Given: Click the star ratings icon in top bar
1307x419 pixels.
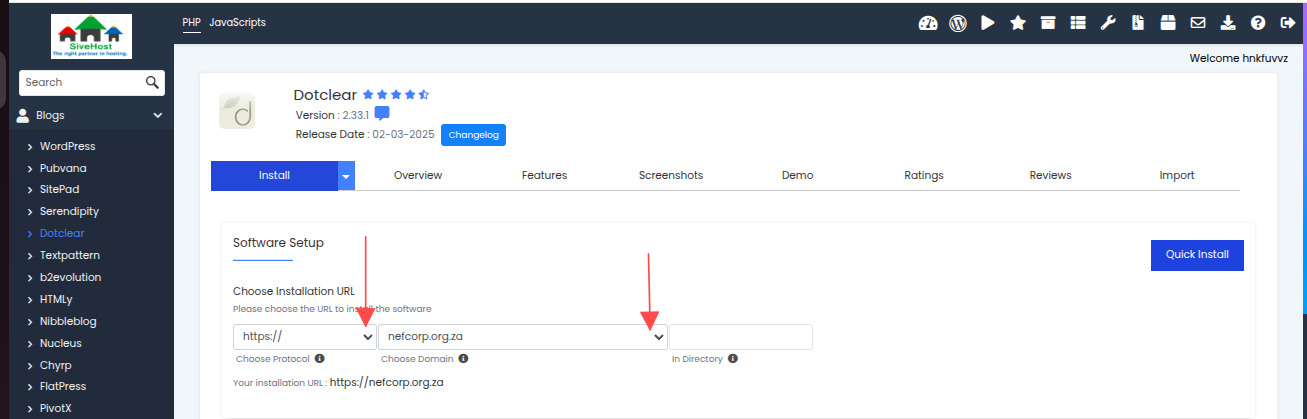Looking at the screenshot, I should (x=1018, y=23).
